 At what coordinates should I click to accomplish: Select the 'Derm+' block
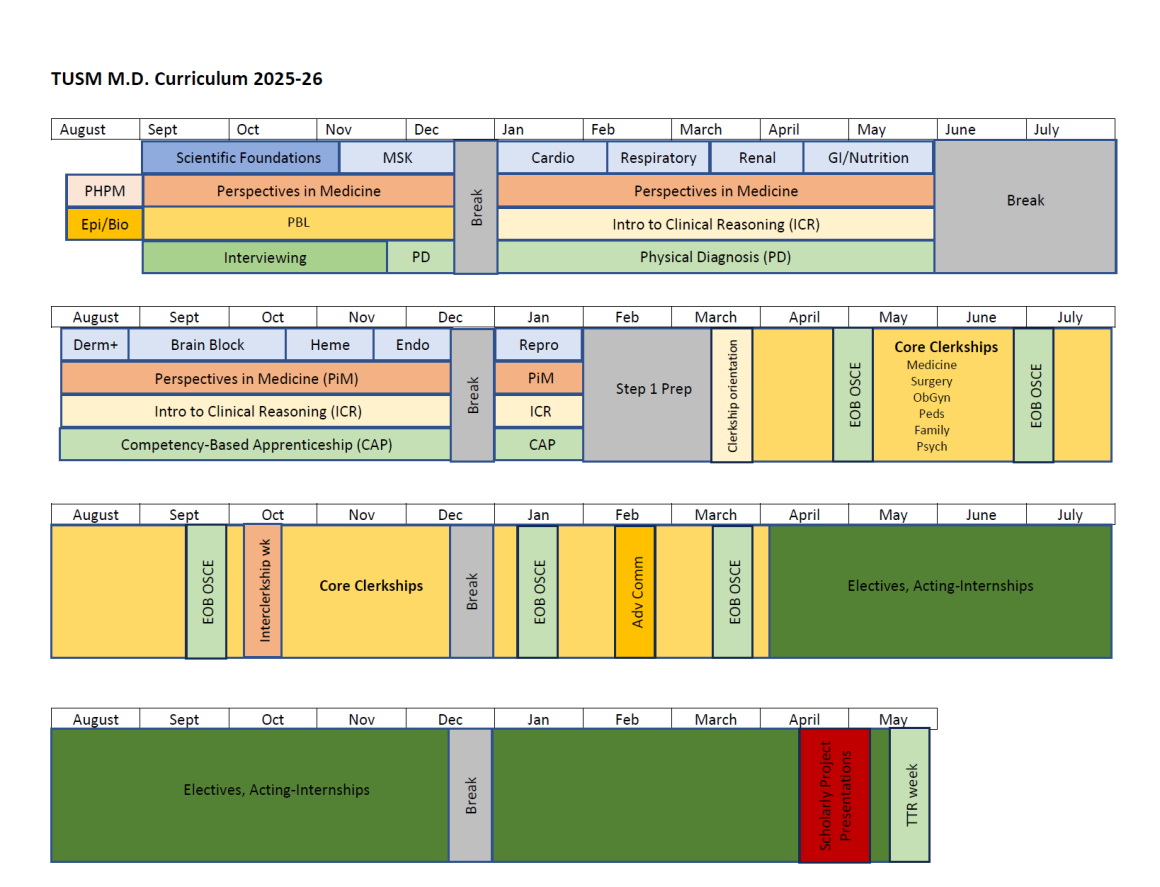coord(95,345)
